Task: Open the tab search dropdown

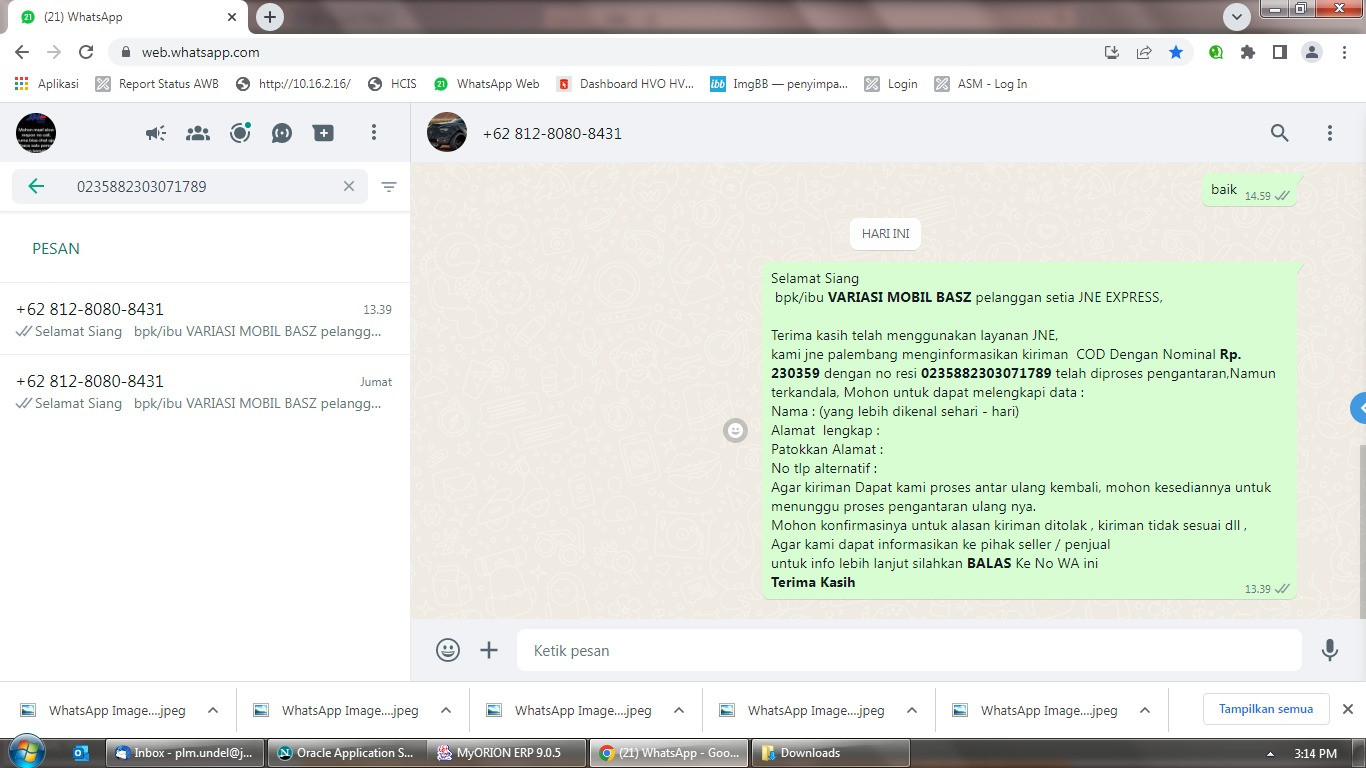Action: point(1237,16)
